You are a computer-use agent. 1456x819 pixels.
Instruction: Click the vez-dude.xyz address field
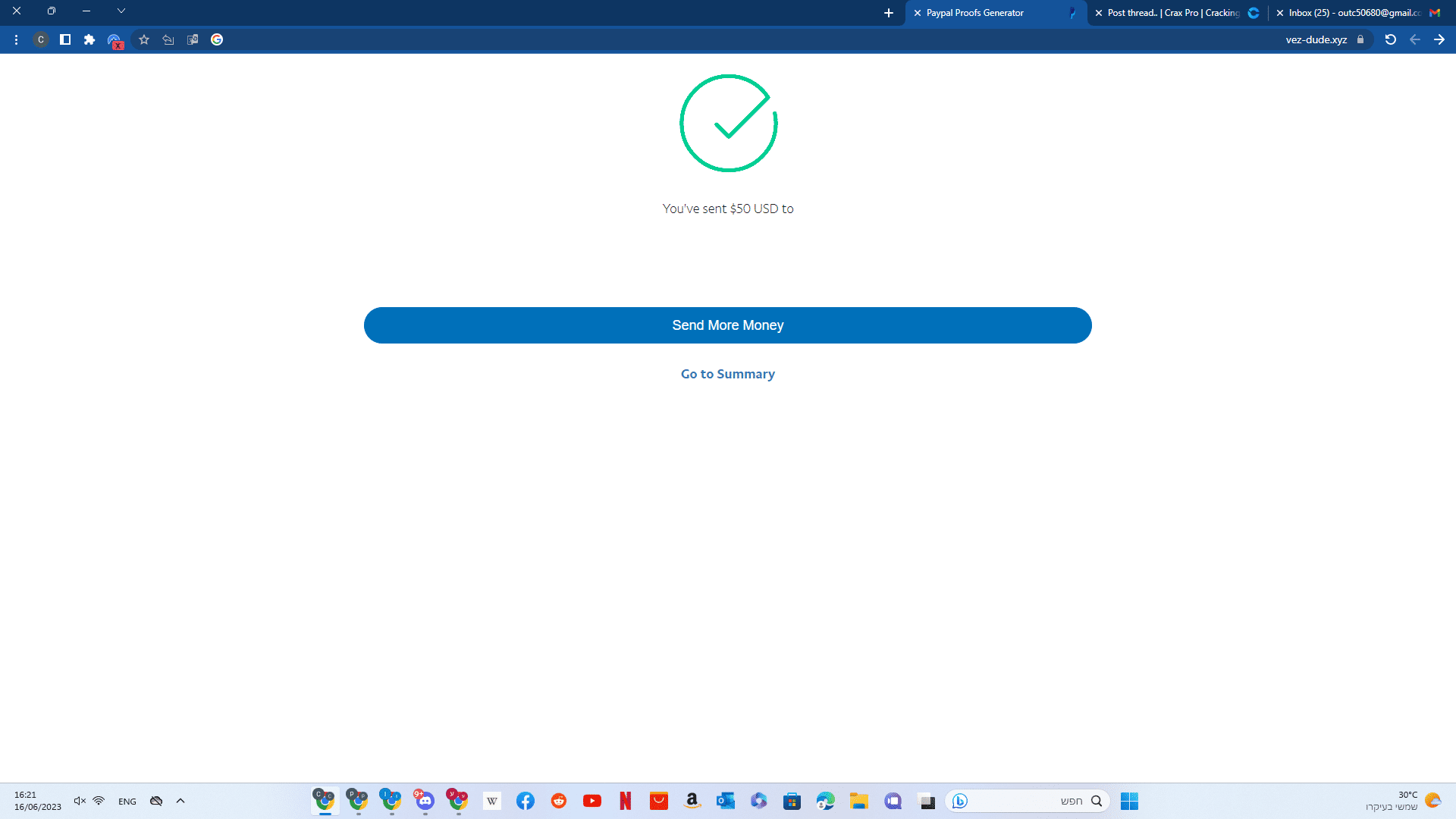(x=1316, y=39)
